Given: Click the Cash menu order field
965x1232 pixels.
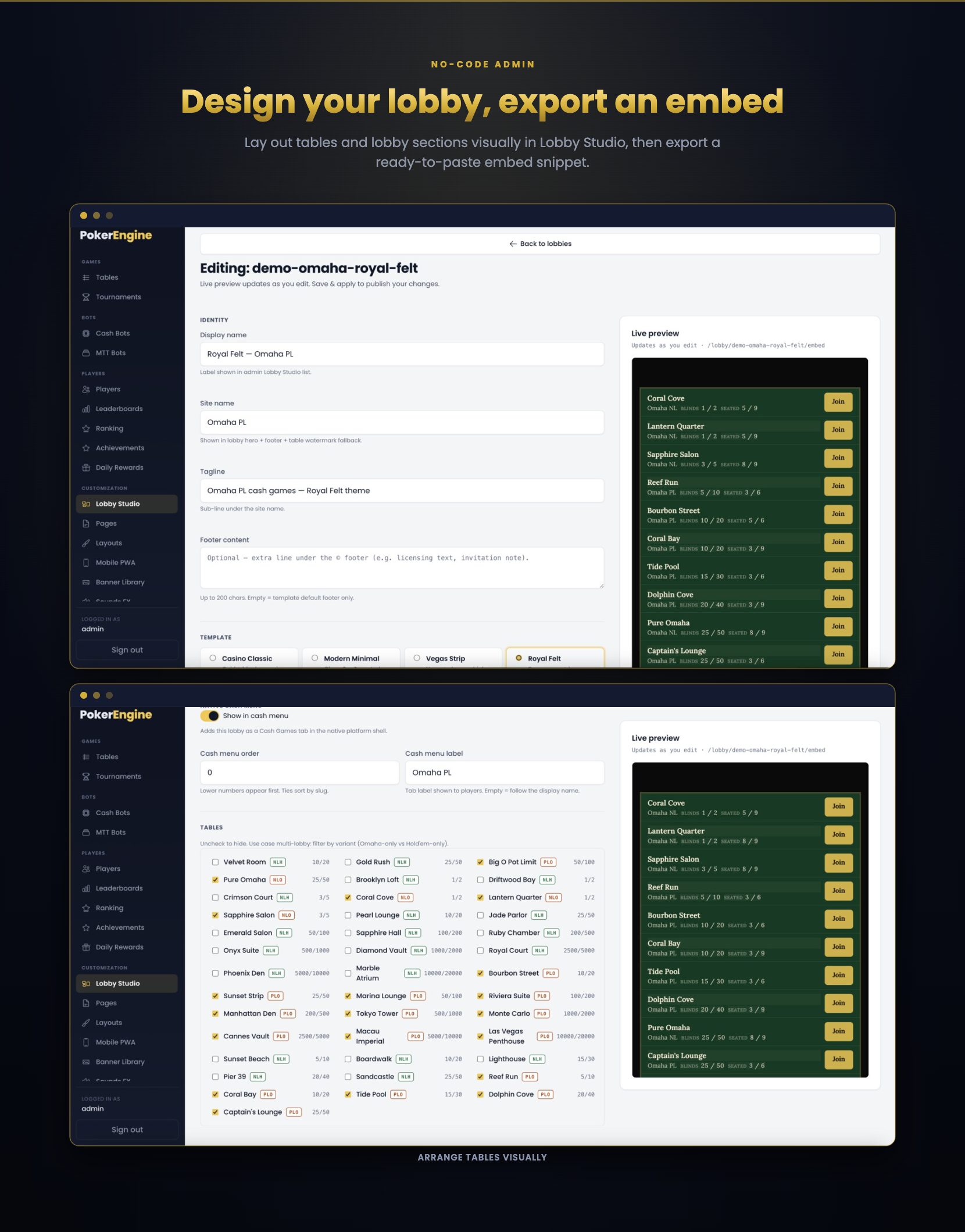Looking at the screenshot, I should 299,773.
